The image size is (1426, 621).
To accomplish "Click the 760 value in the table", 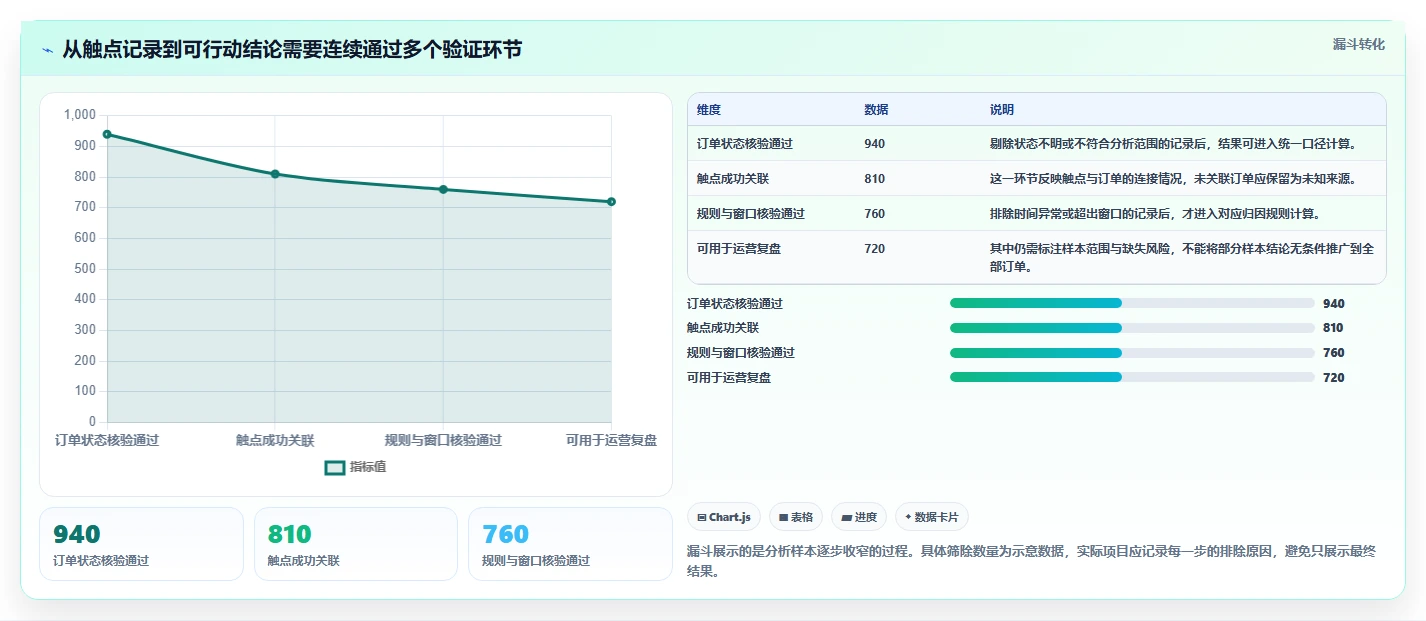I will 875,214.
